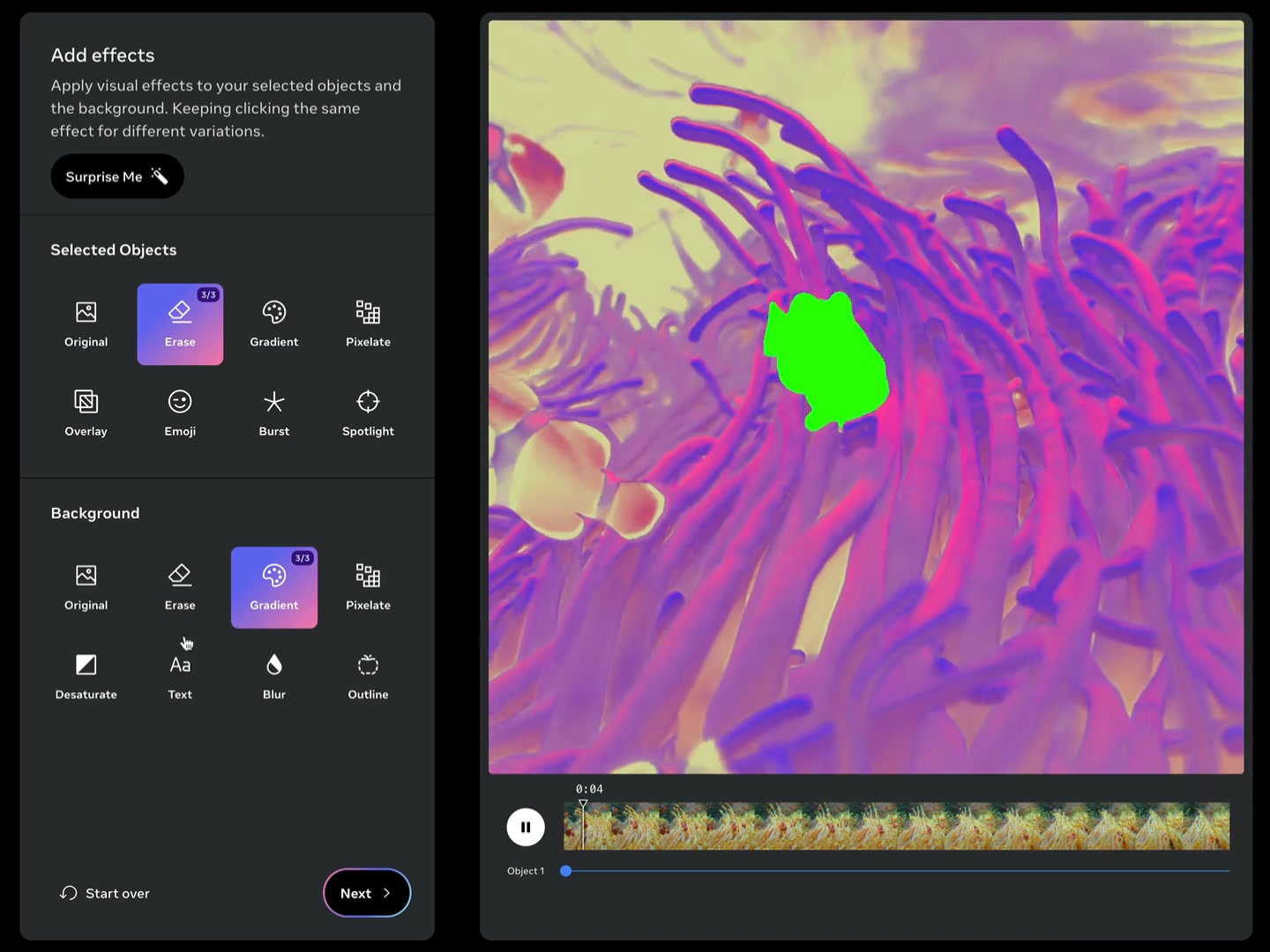The height and width of the screenshot is (952, 1270).
Task: Select Original under Selected Objects
Action: click(x=86, y=324)
